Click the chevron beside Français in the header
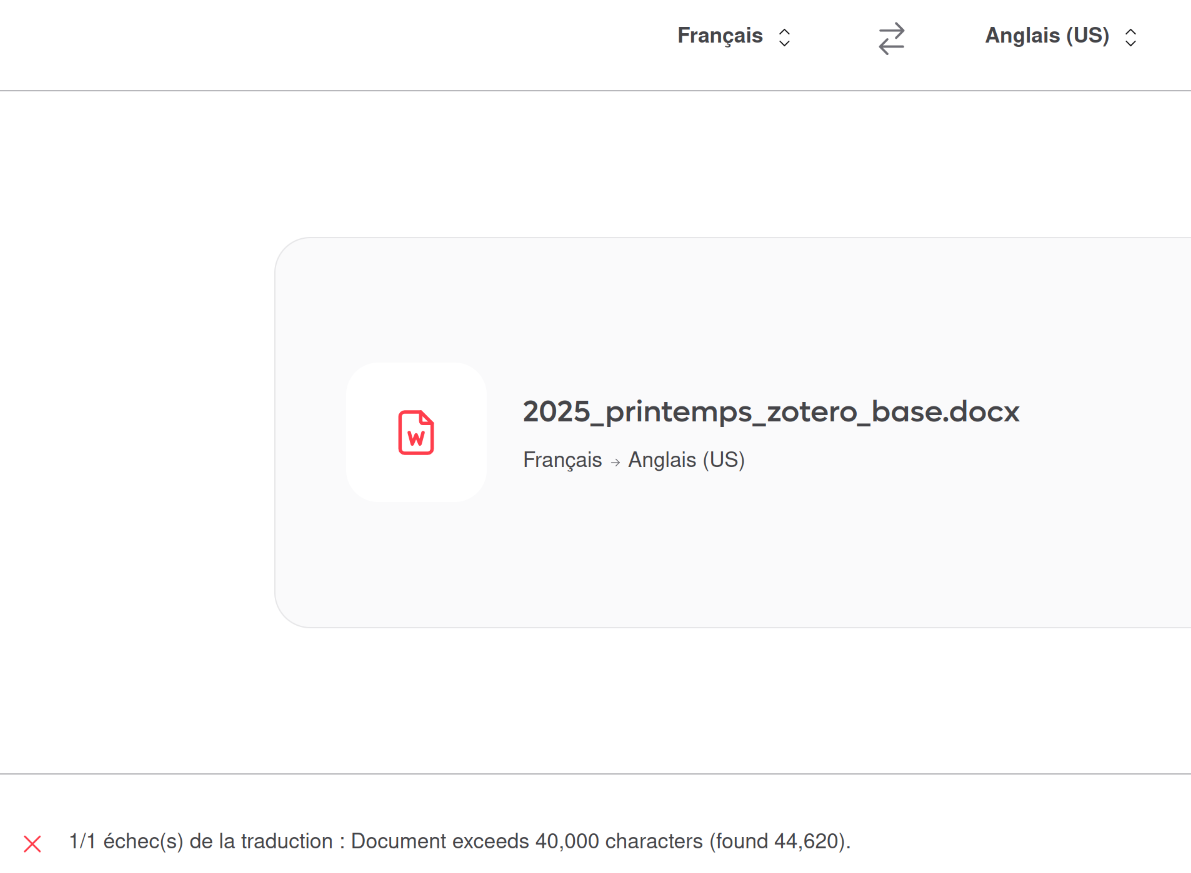Screen dimensions: 1191x873 click(x=784, y=36)
